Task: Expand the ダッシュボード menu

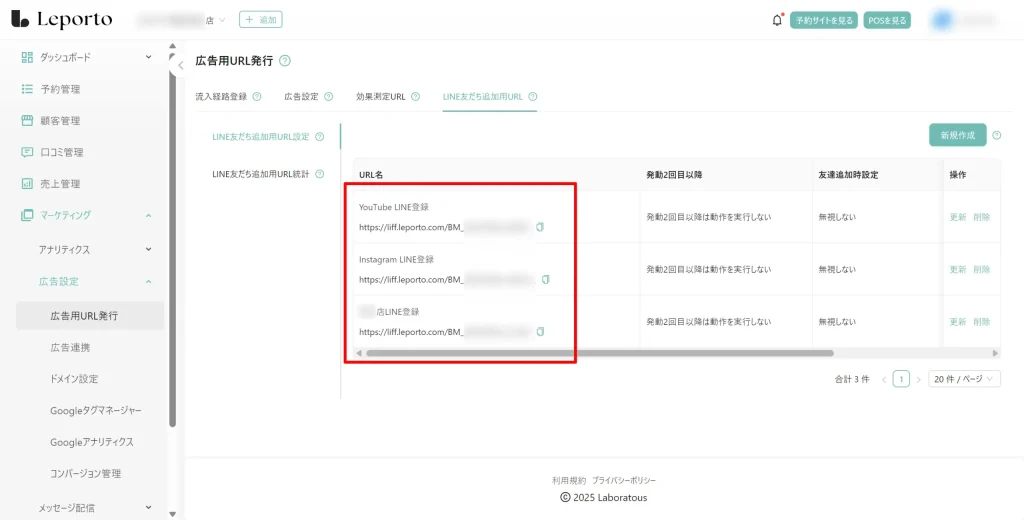Action: pyautogui.click(x=148, y=57)
